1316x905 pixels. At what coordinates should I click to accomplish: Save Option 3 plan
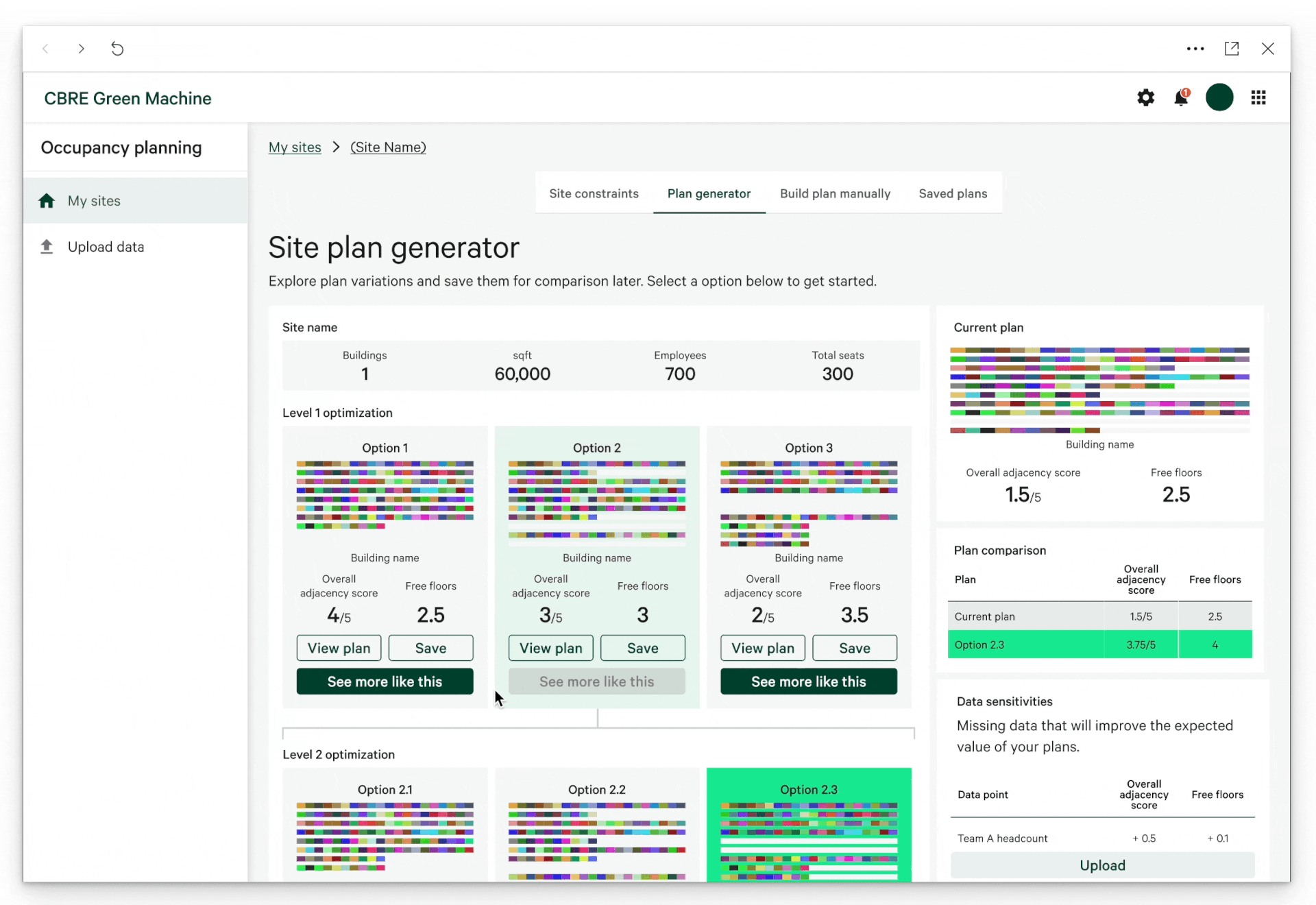(x=854, y=648)
